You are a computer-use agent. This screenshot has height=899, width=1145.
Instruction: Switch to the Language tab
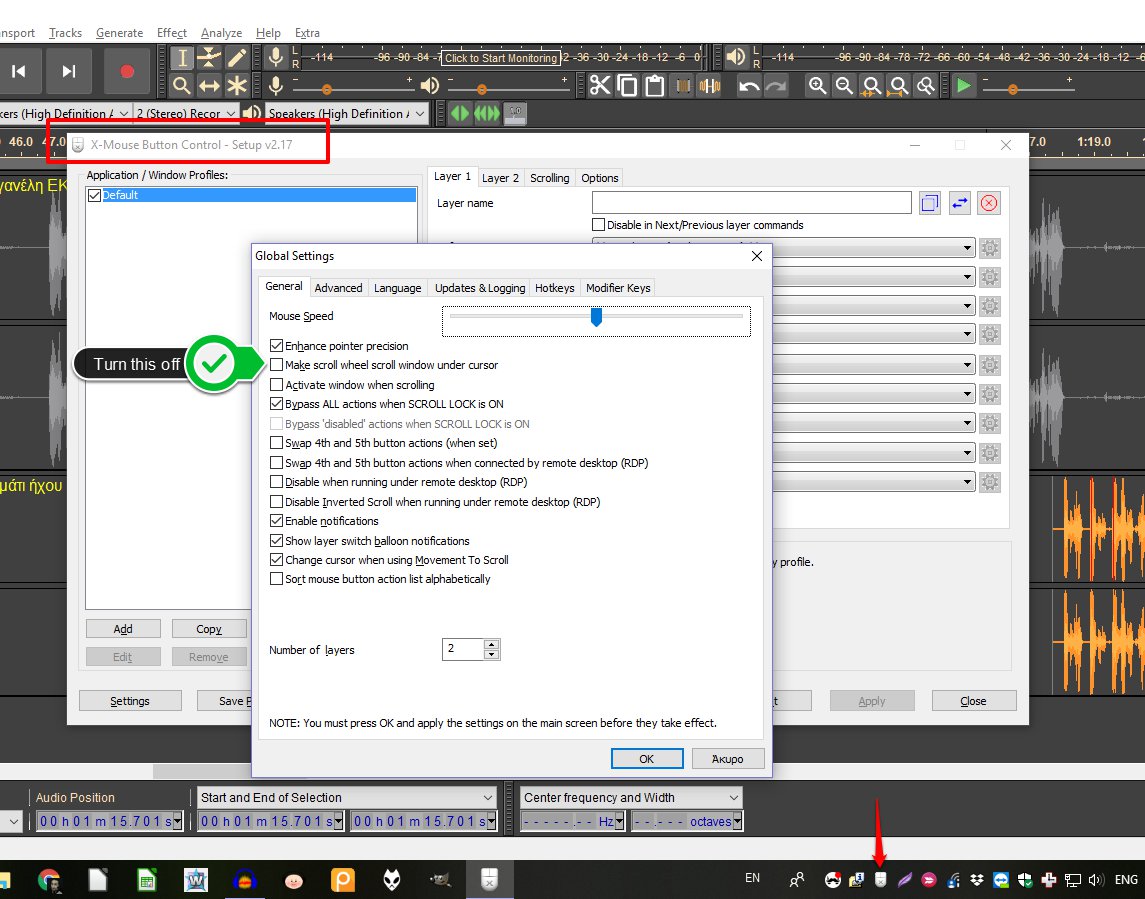(x=397, y=288)
